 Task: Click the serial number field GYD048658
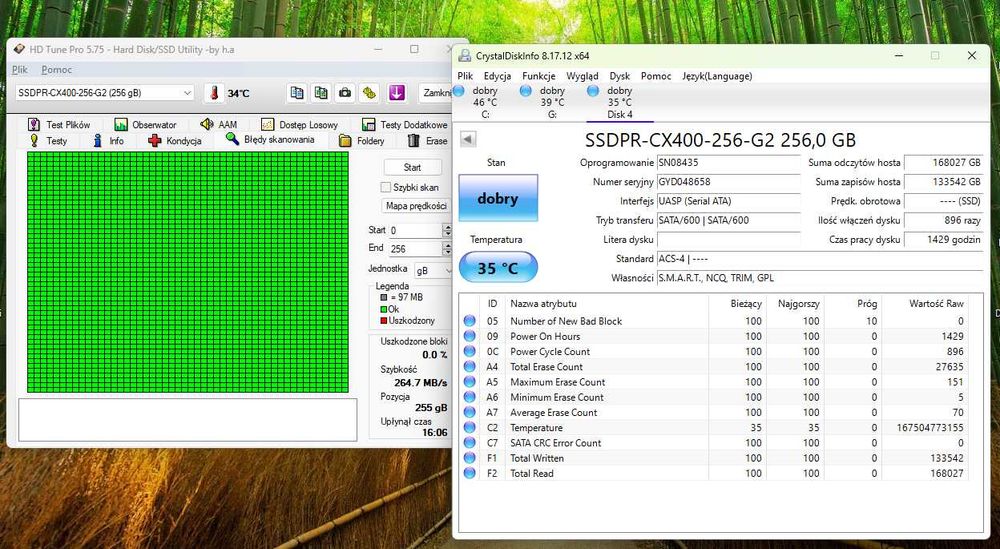coord(728,182)
